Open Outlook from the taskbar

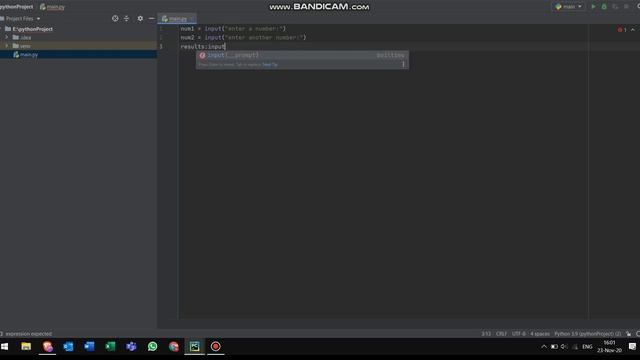(x=68, y=347)
